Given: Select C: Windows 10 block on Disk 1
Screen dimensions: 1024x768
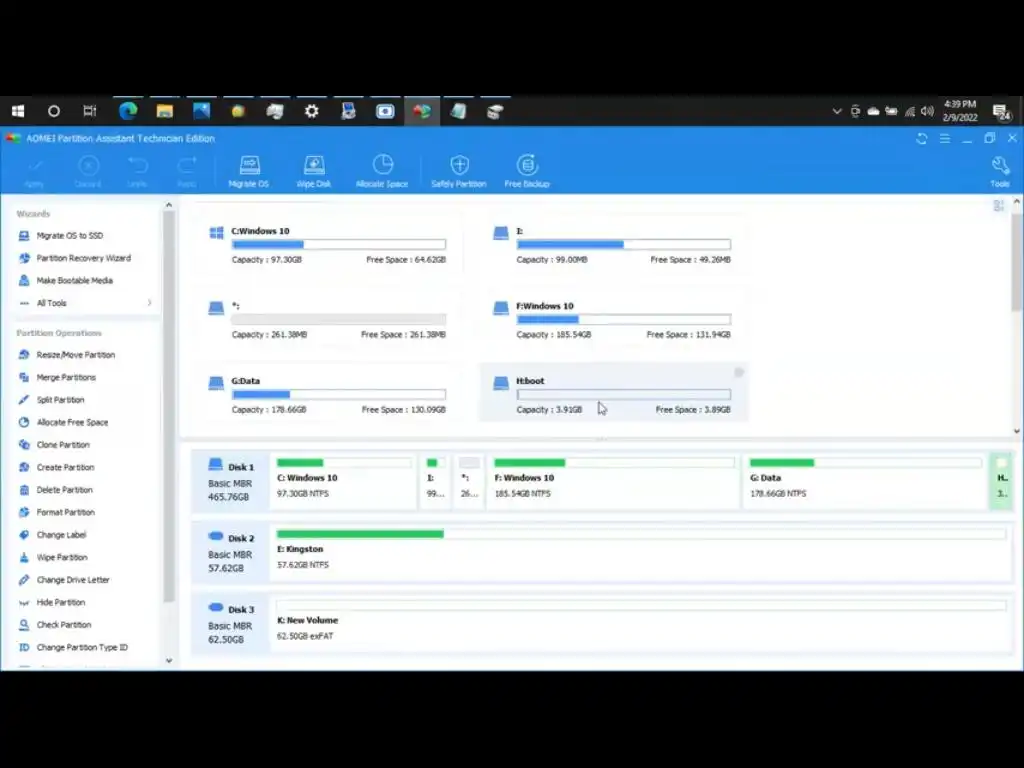Looking at the screenshot, I should pyautogui.click(x=344, y=481).
